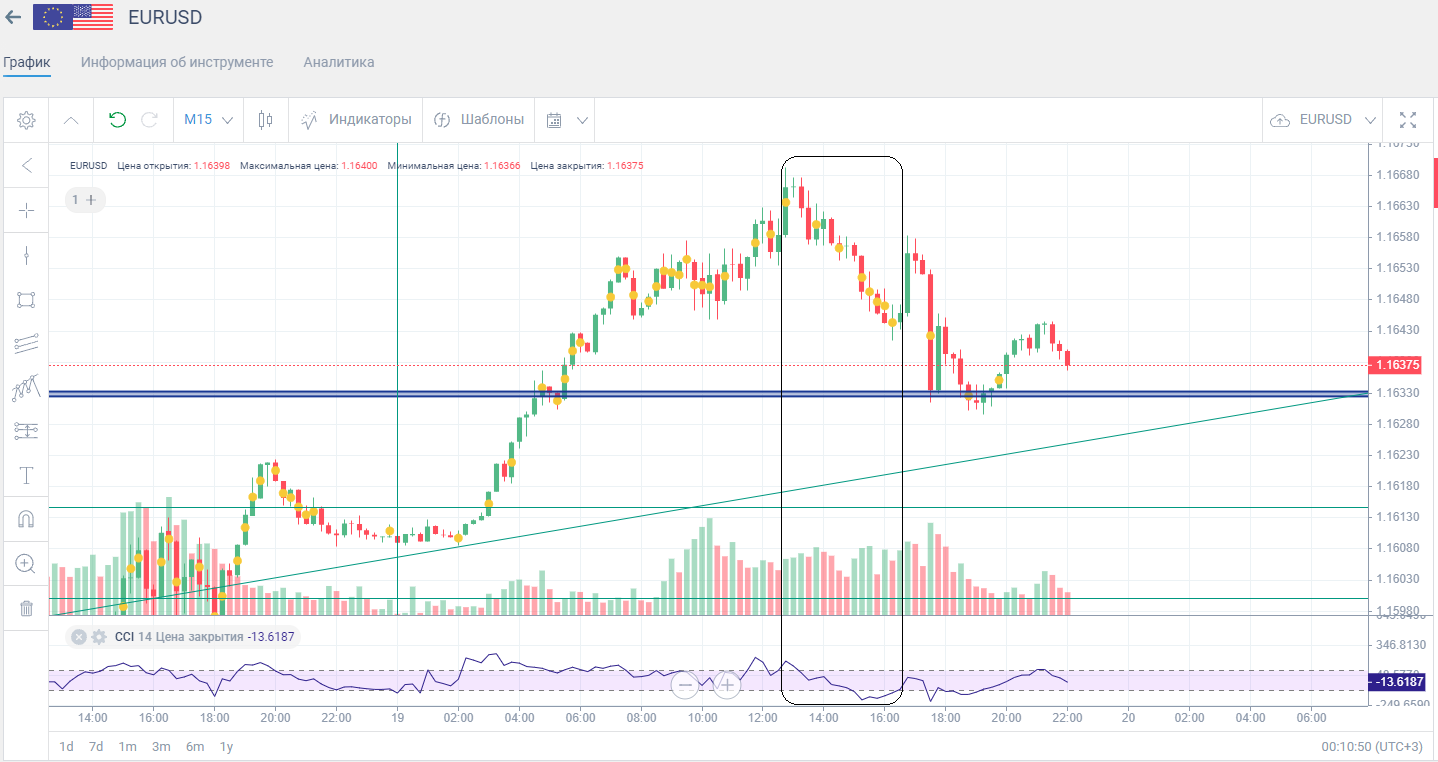This screenshot has height=762, width=1438.
Task: Expand the M15 timeframe dropdown
Action: point(208,120)
